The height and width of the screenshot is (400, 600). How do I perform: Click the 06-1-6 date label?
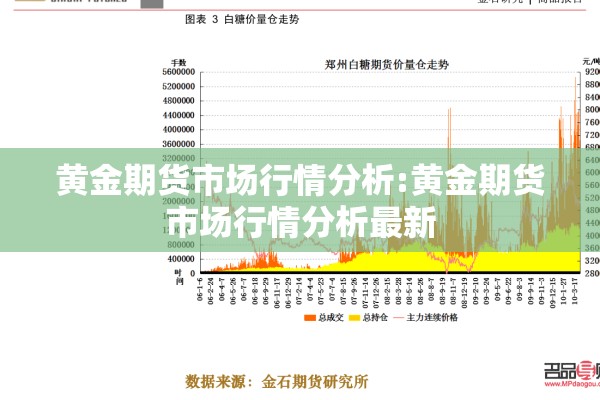point(199,289)
